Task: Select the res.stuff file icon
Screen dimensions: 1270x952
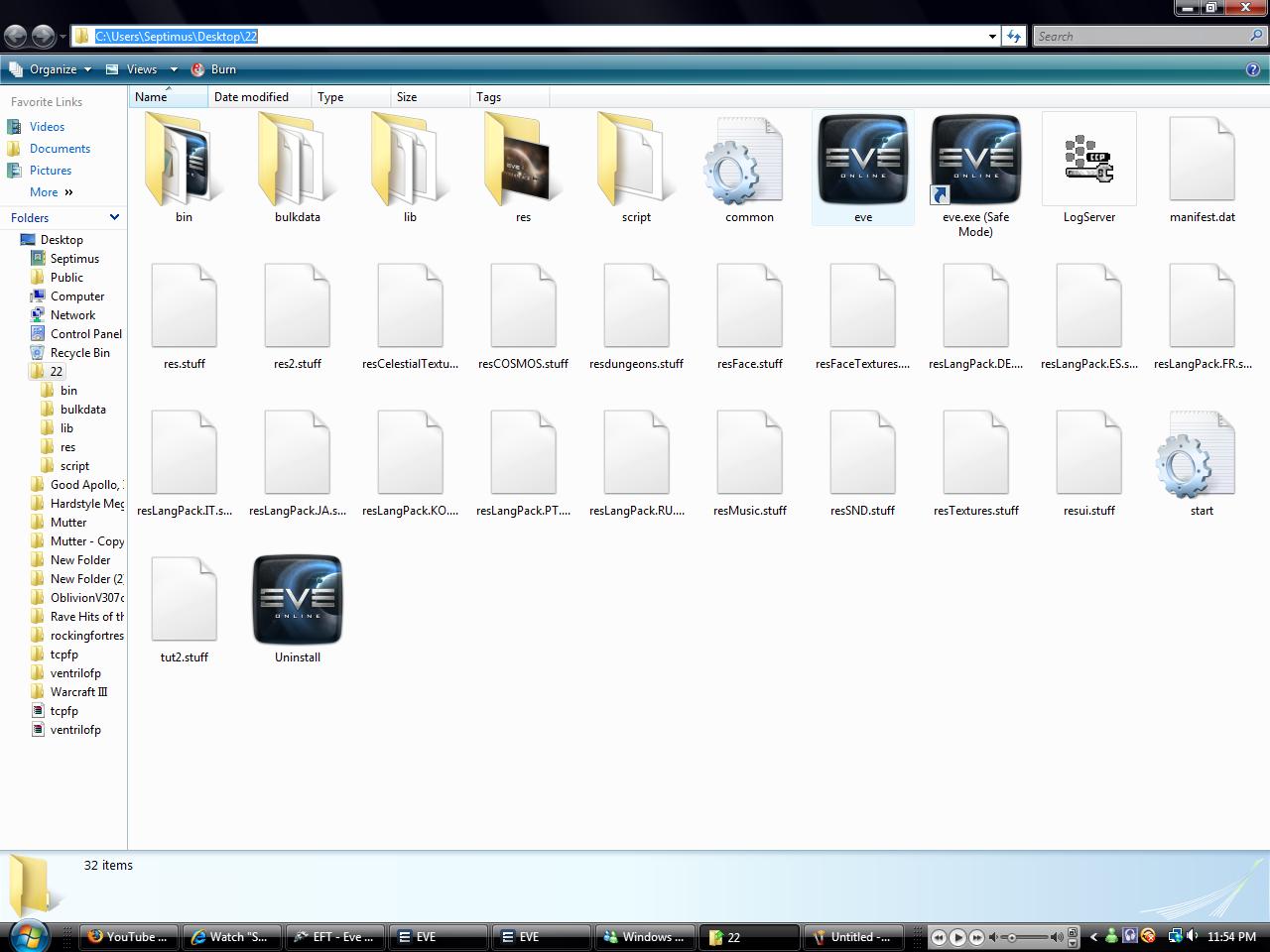Action: (x=184, y=307)
